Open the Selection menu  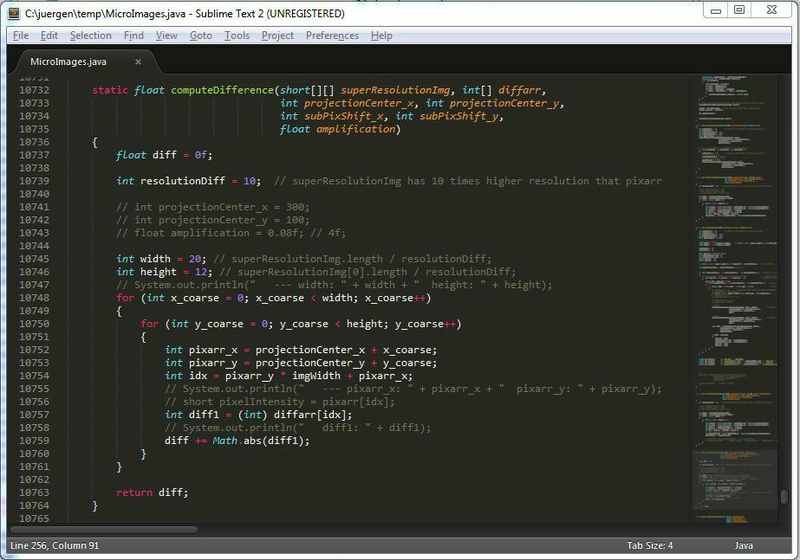point(91,36)
